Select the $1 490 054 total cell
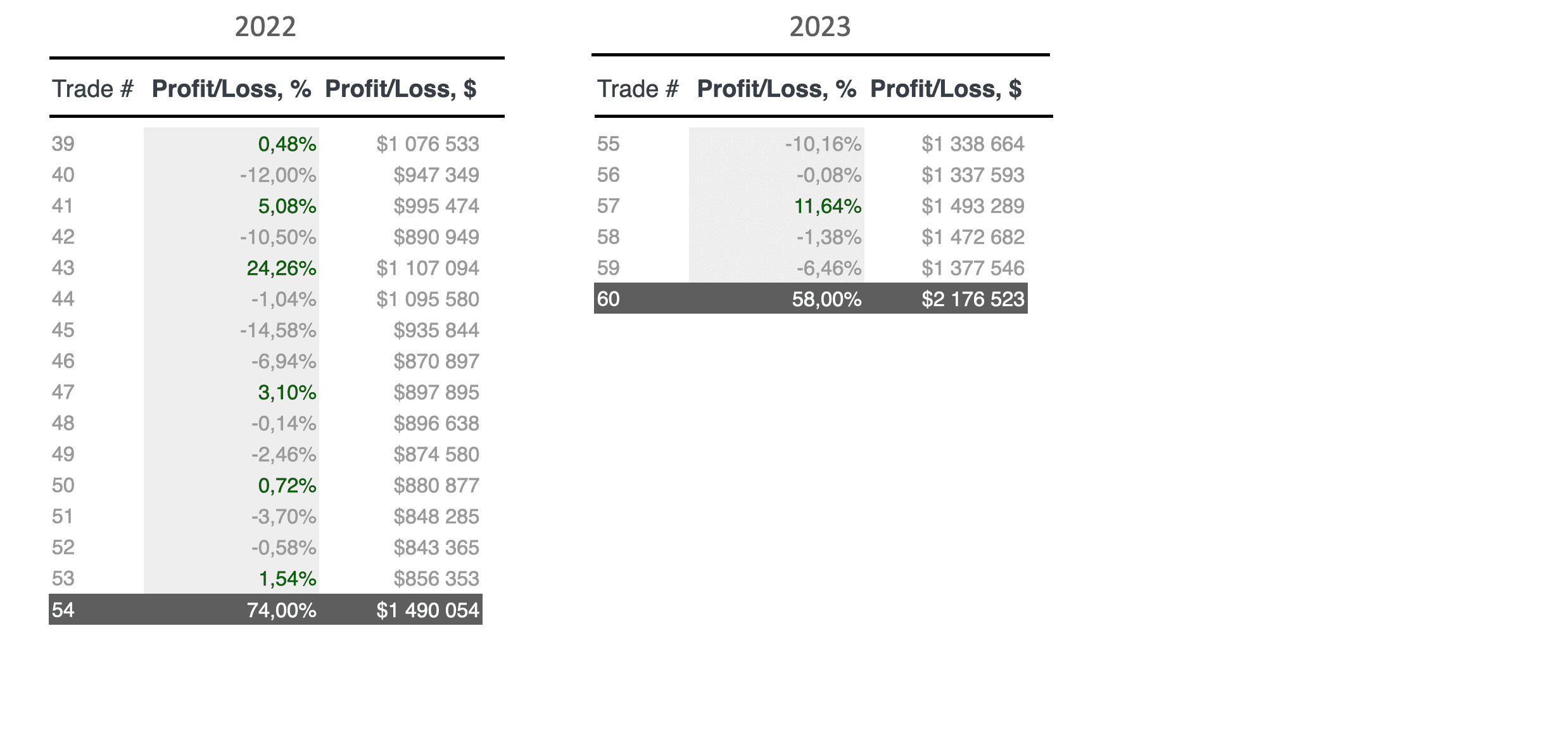The height and width of the screenshot is (754, 1568). (x=427, y=610)
